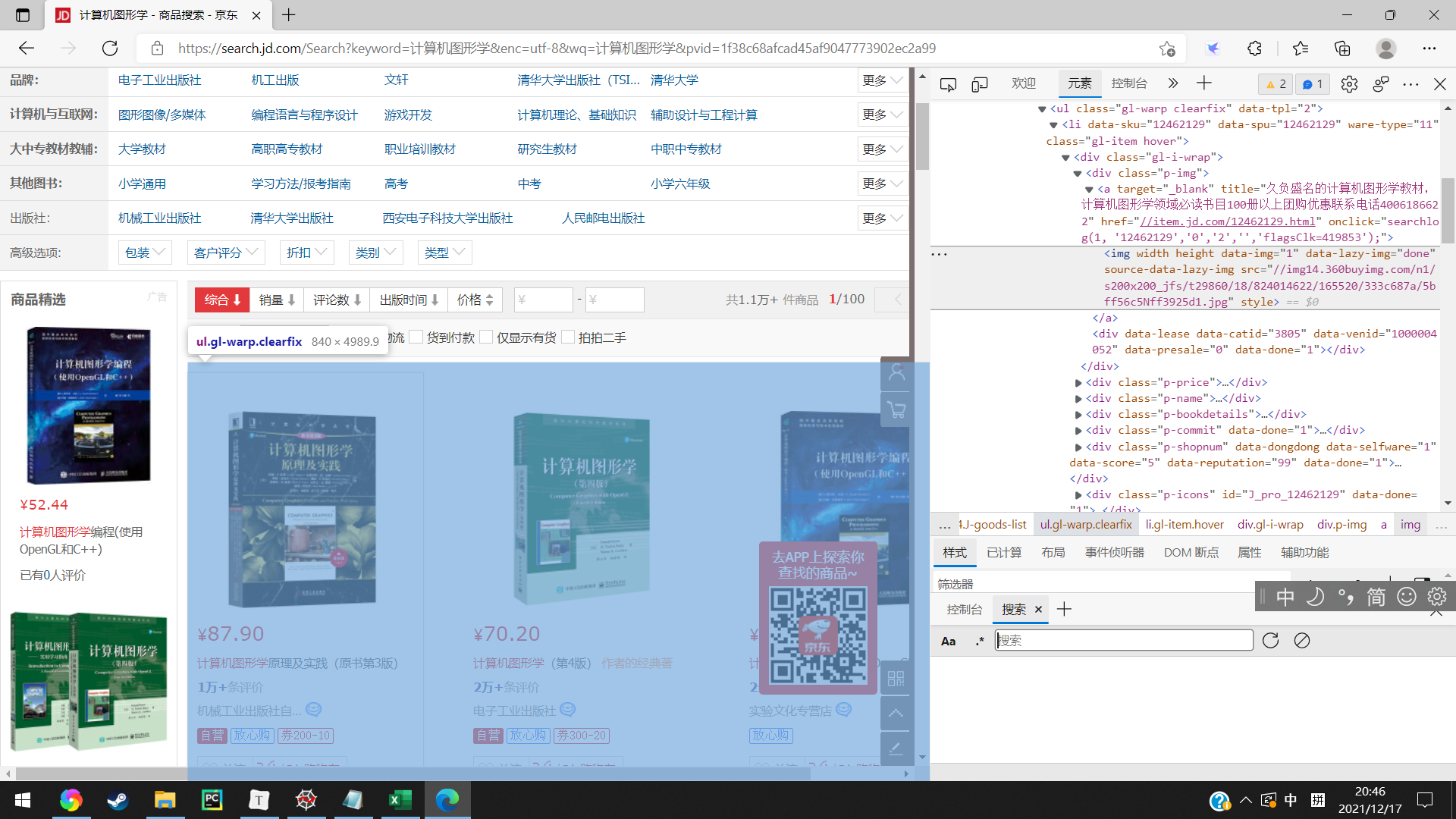Open the 客户评分 dropdown
Viewport: 1456px width, 819px height.
[x=226, y=253]
